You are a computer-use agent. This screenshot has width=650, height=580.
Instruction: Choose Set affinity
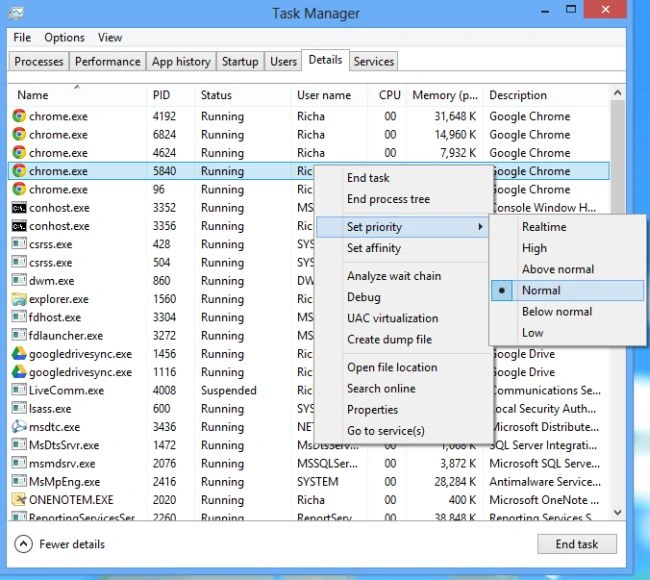point(402,248)
